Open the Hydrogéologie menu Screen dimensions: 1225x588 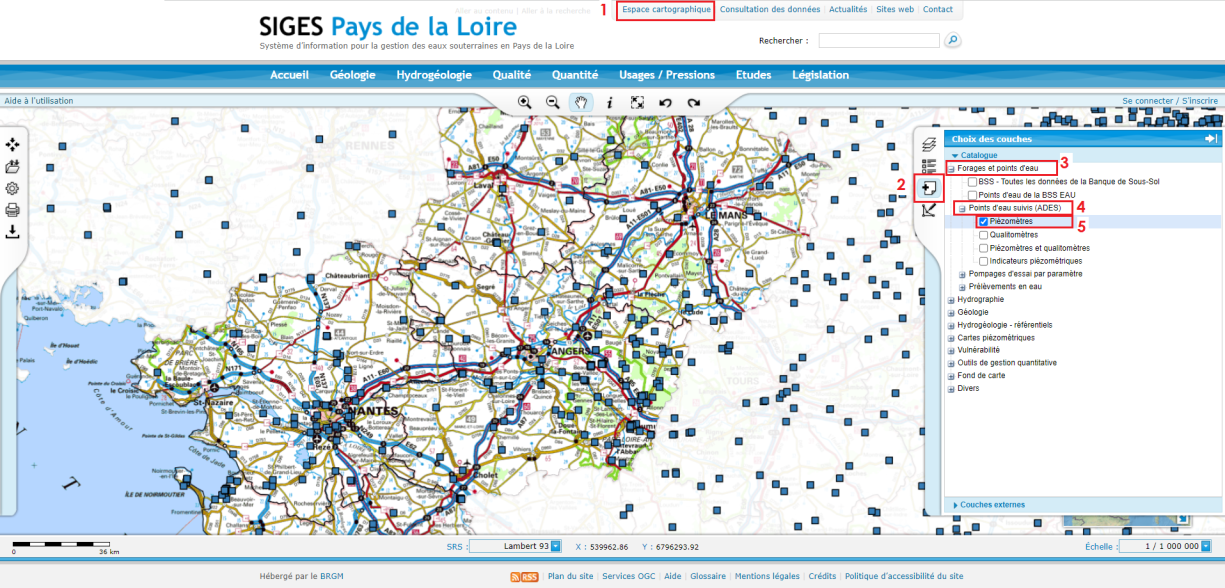point(434,75)
